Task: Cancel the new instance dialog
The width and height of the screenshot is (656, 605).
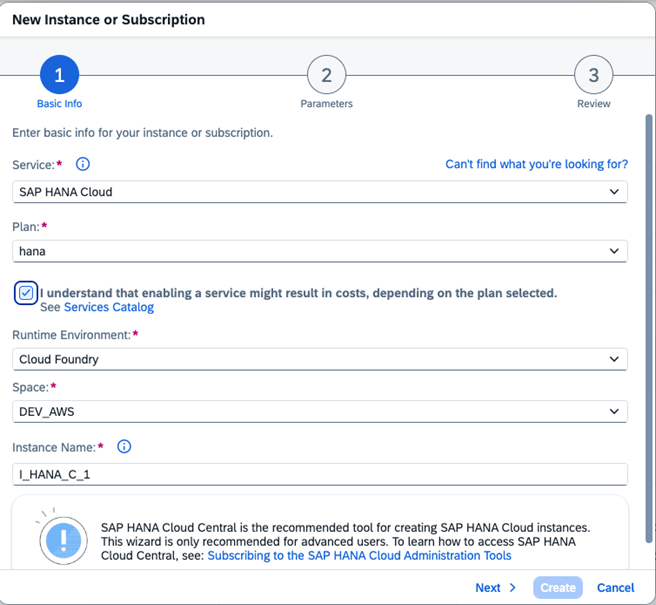Action: coord(616,588)
